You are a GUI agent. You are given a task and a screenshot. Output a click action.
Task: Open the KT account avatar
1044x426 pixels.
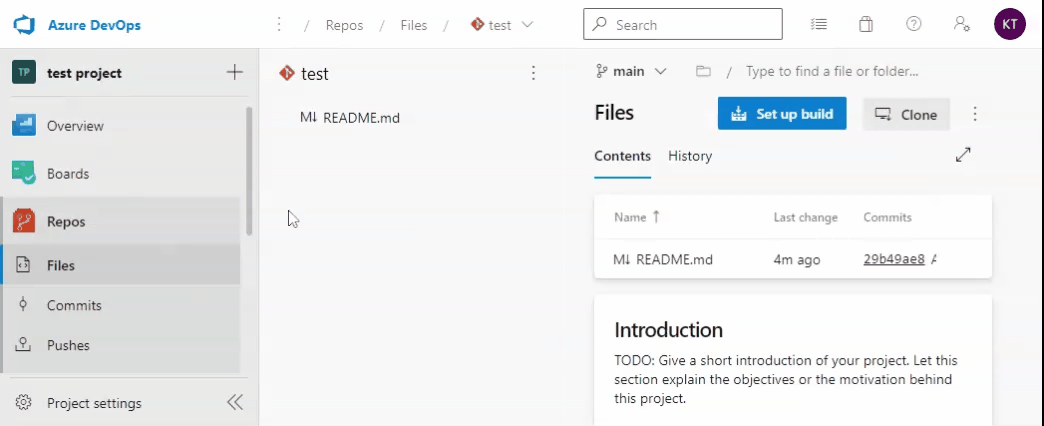coord(1009,25)
